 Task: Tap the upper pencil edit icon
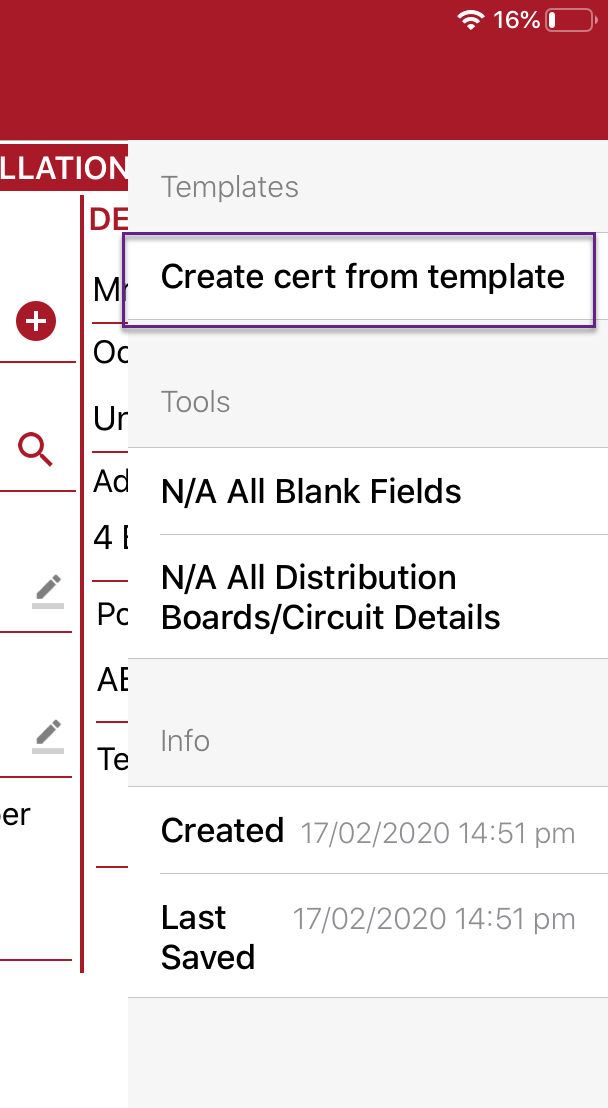(x=47, y=591)
